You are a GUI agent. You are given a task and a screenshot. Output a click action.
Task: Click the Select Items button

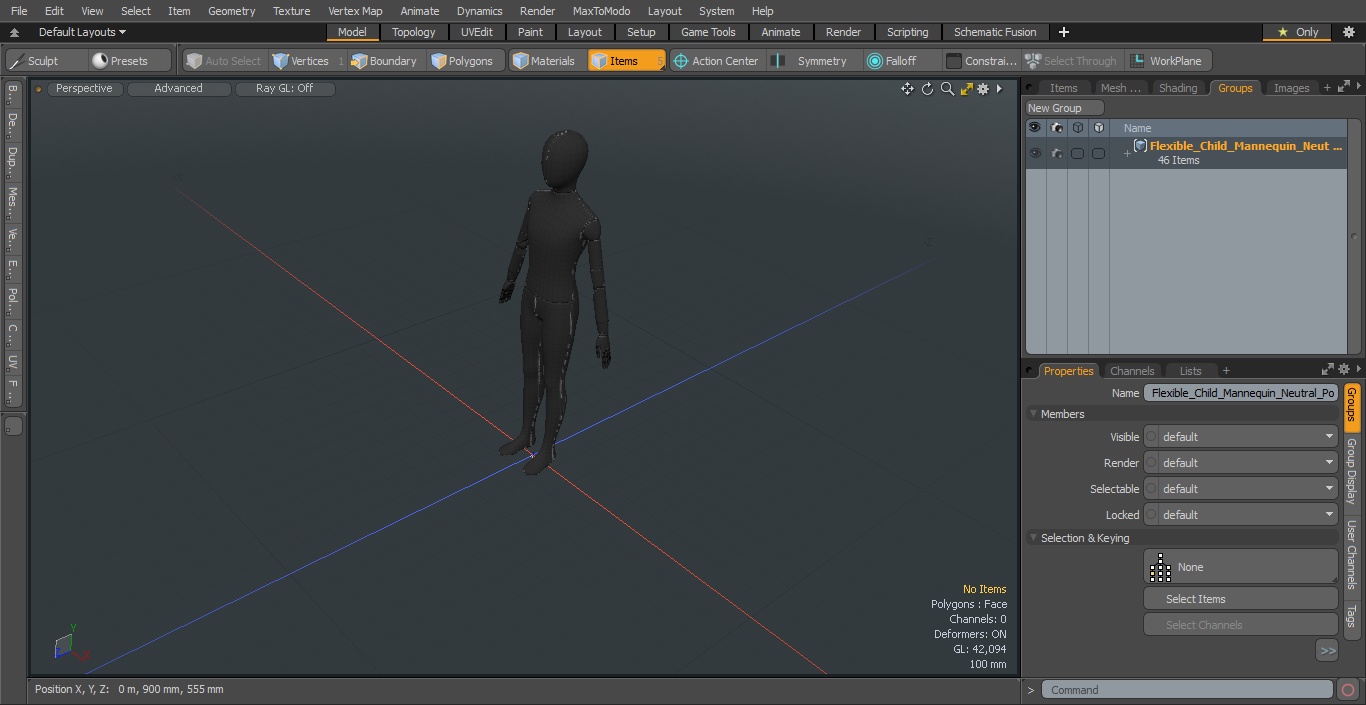(1241, 599)
